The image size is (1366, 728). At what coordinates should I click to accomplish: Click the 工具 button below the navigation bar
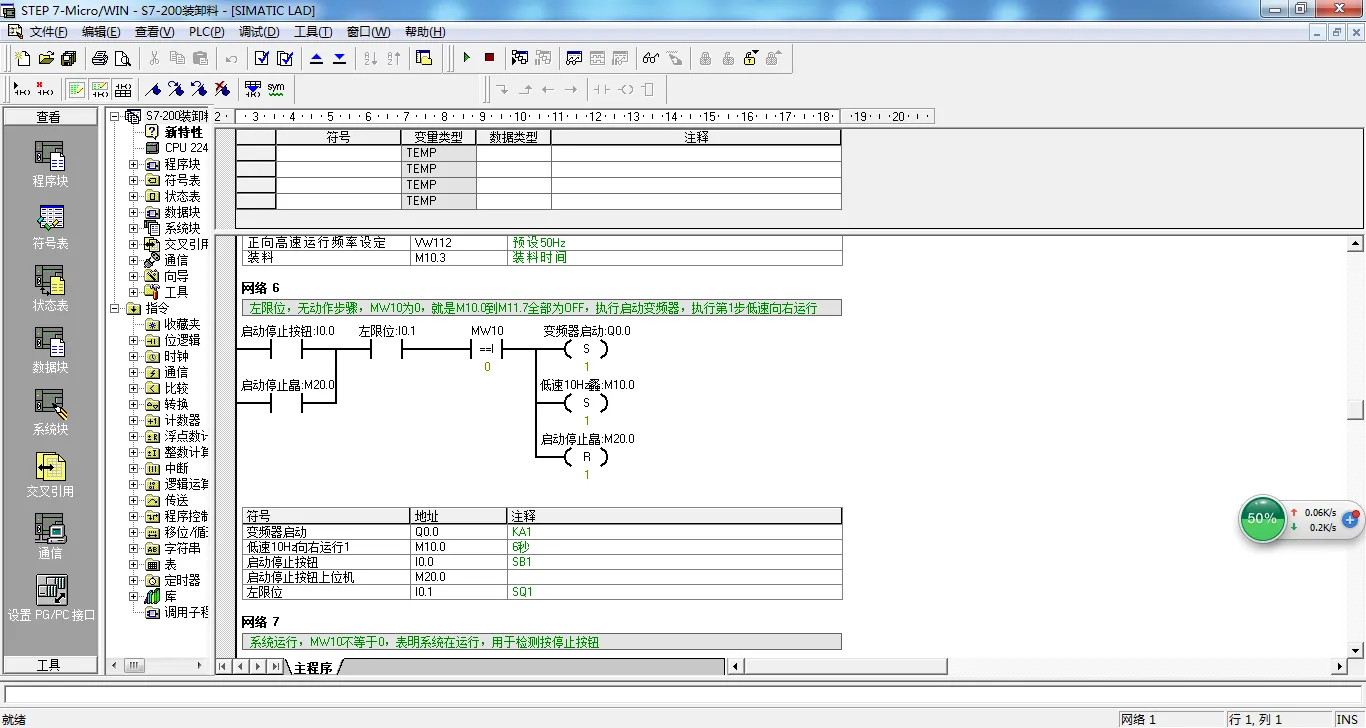click(x=49, y=665)
